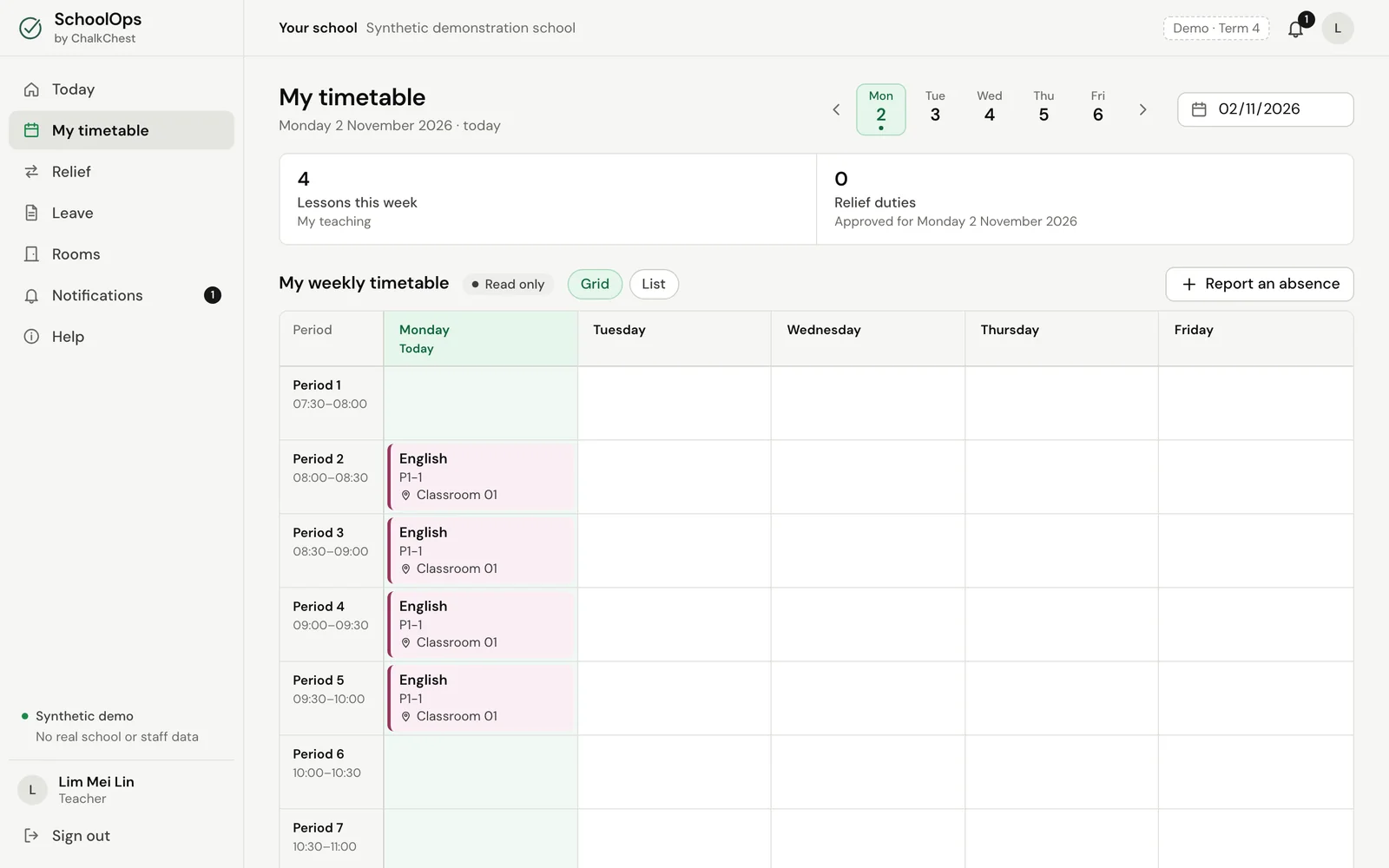The height and width of the screenshot is (868, 1389).
Task: Click the Period 1 row label
Action: coord(317,385)
